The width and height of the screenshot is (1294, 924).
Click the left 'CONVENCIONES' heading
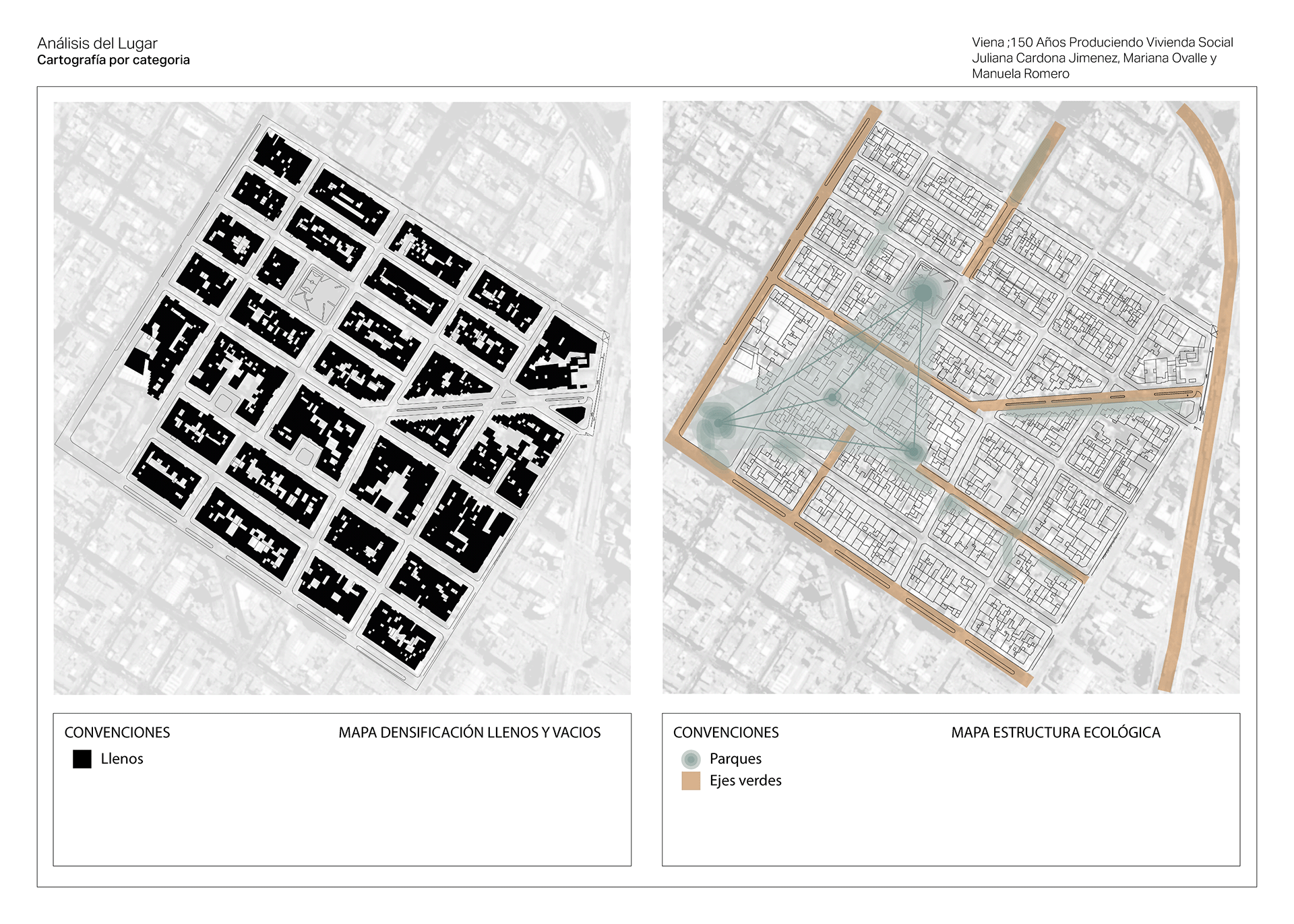click(x=117, y=733)
